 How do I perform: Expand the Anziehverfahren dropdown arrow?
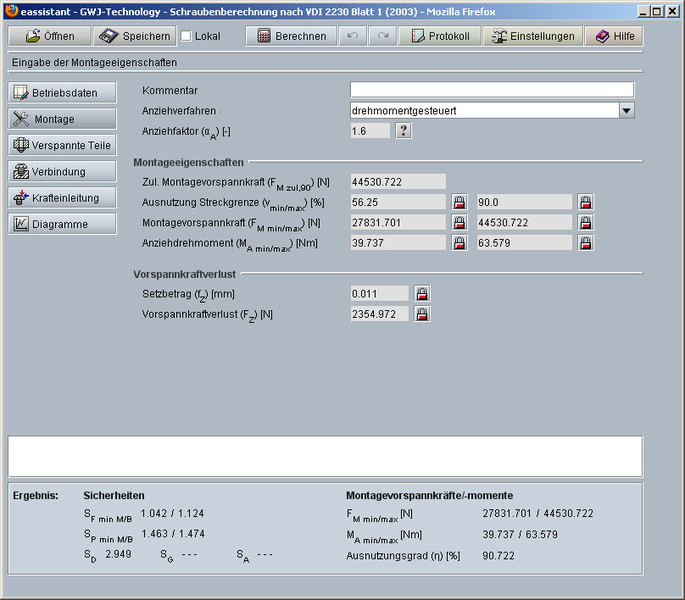coord(626,110)
